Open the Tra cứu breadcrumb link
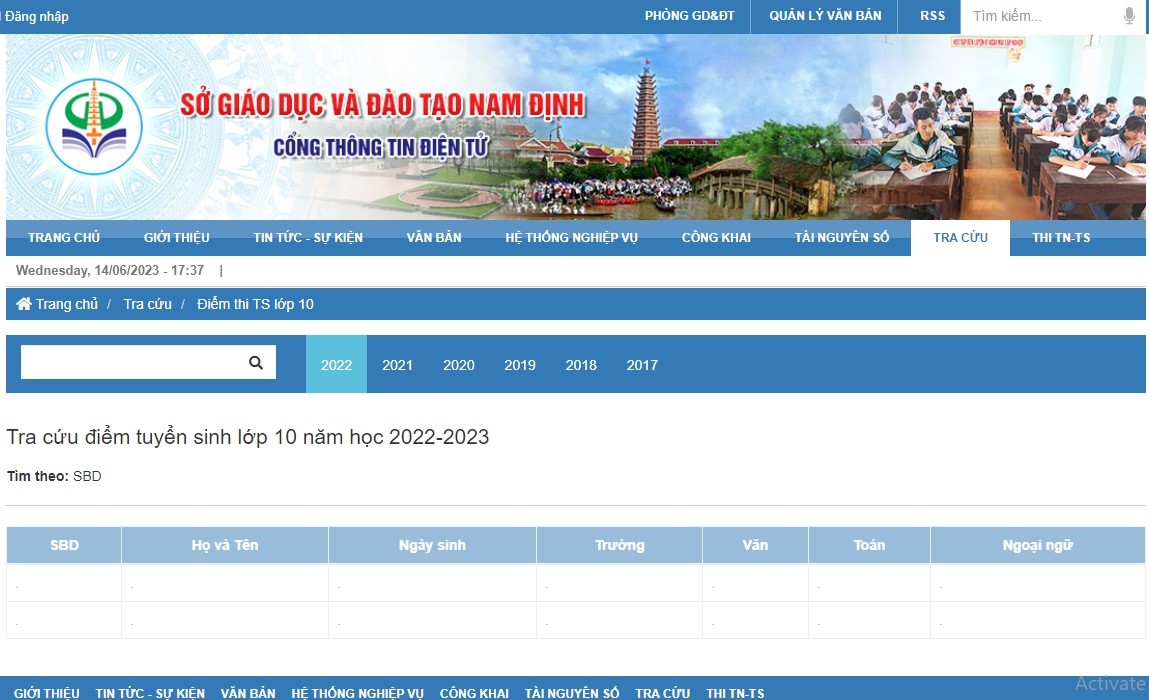This screenshot has height=700, width=1149. 147,303
